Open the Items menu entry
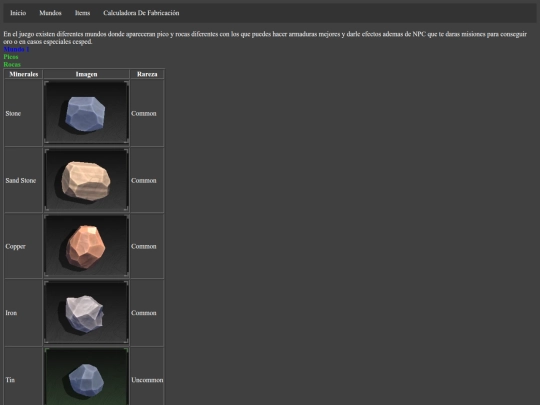The width and height of the screenshot is (540, 405). tap(83, 13)
